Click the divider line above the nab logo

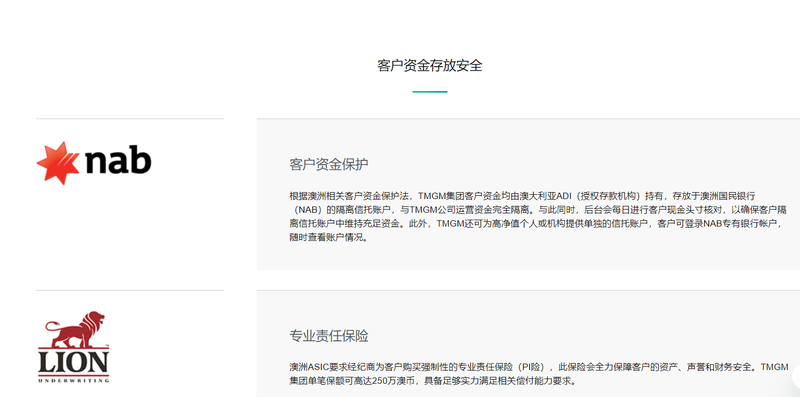130,118
